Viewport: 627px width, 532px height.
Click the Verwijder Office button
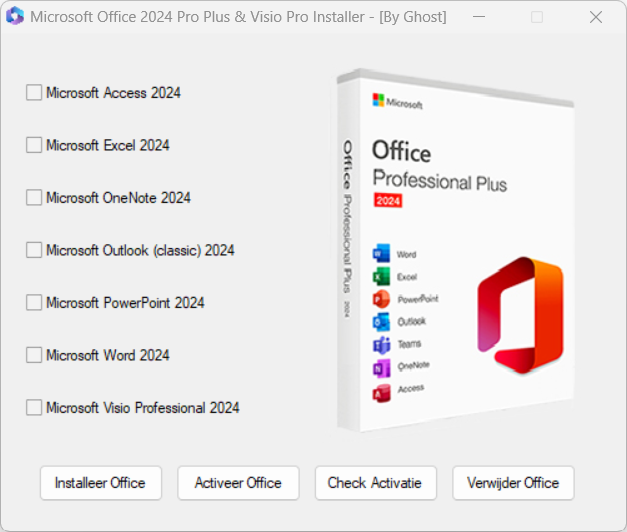click(513, 483)
